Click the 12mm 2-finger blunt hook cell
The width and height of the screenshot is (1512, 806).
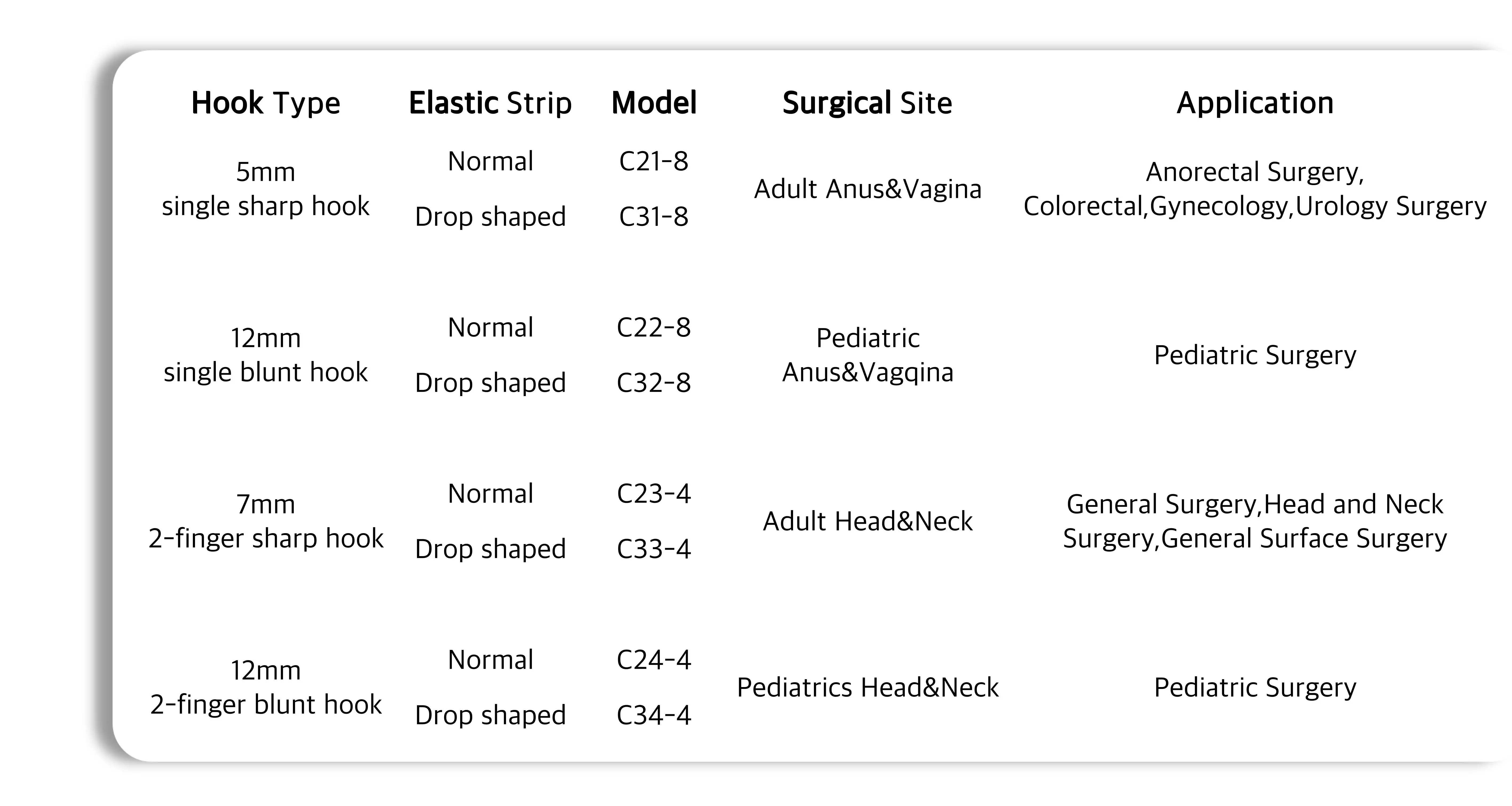265,687
